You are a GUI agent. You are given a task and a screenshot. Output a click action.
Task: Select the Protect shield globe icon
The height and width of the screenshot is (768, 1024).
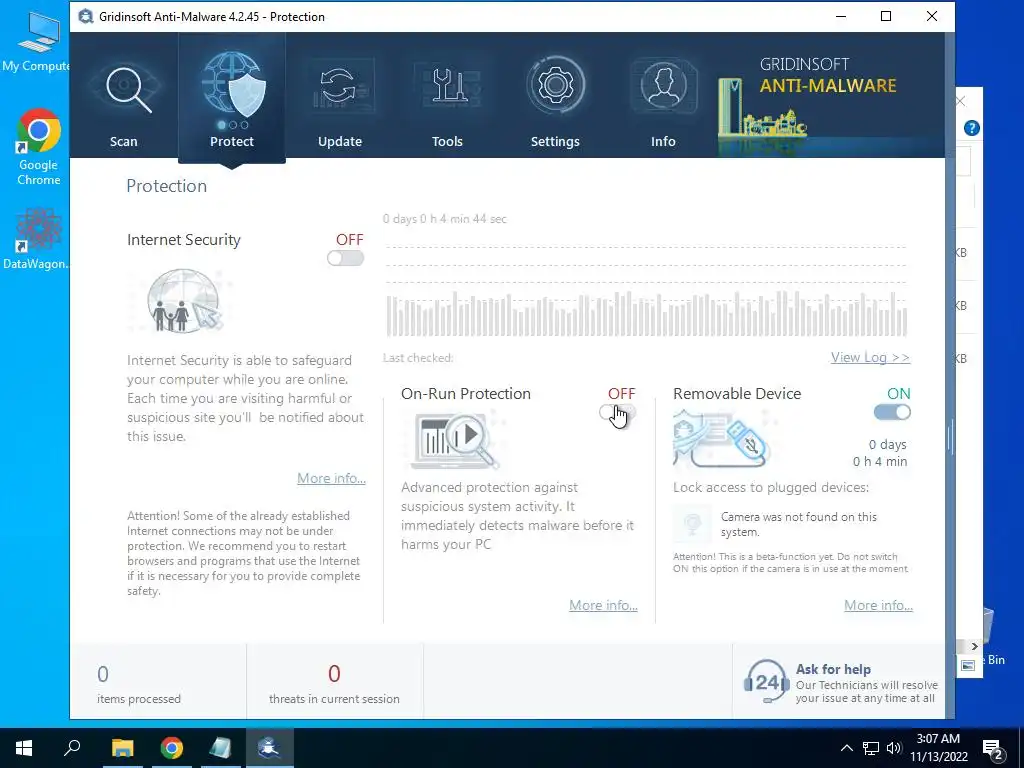234,84
